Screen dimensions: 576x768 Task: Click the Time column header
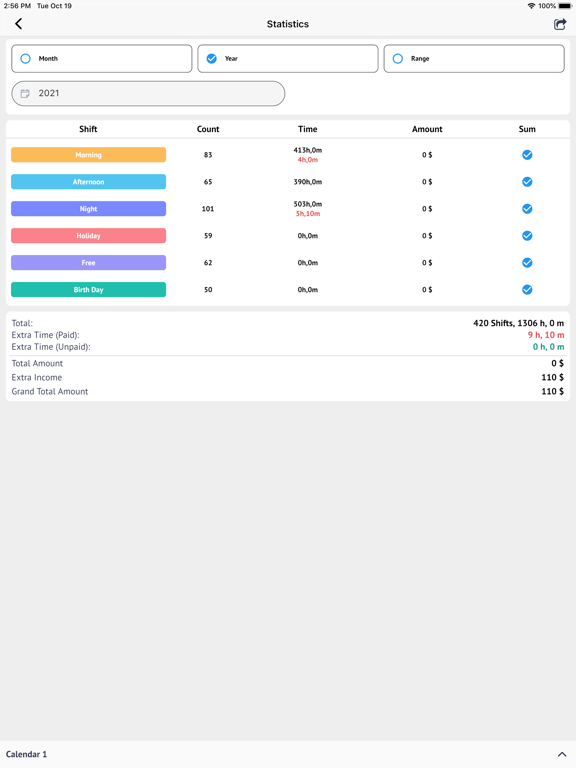pos(308,129)
